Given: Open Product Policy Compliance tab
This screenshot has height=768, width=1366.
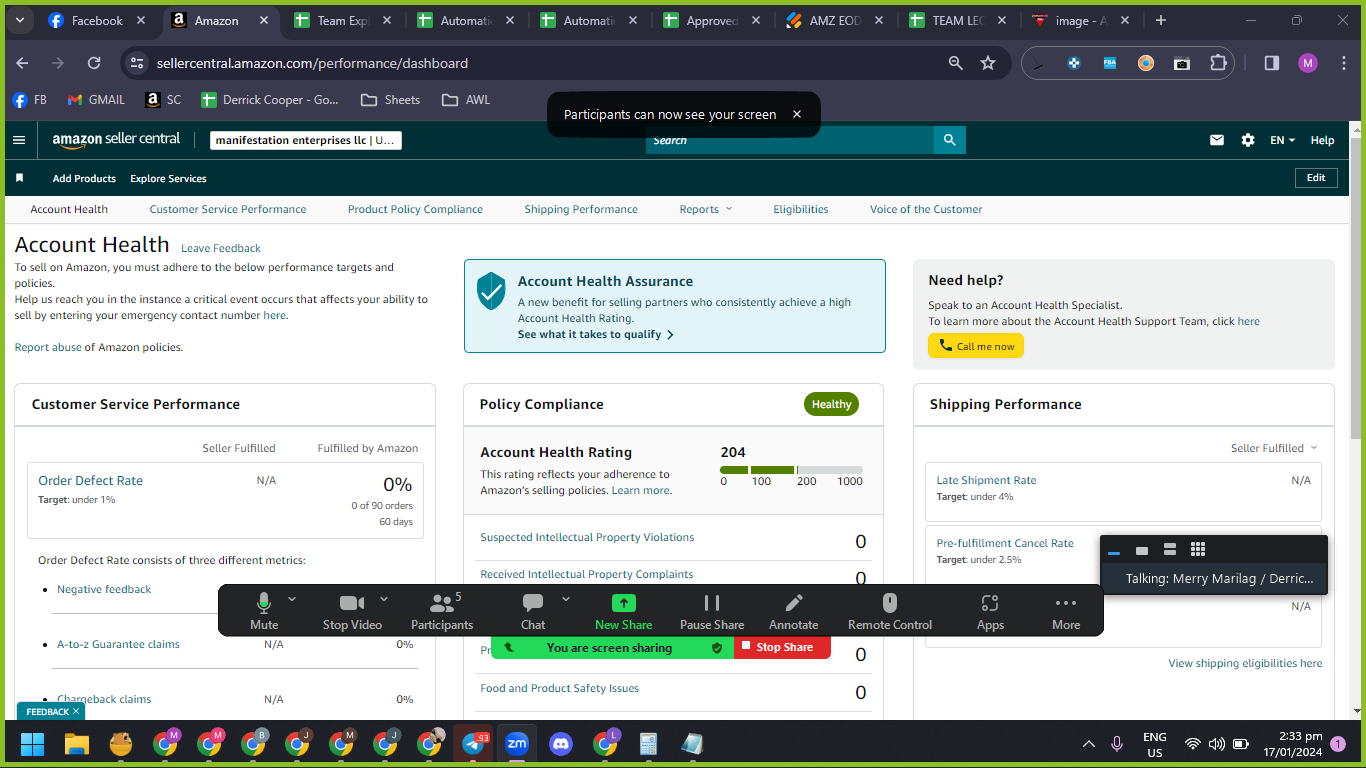Looking at the screenshot, I should point(415,209).
